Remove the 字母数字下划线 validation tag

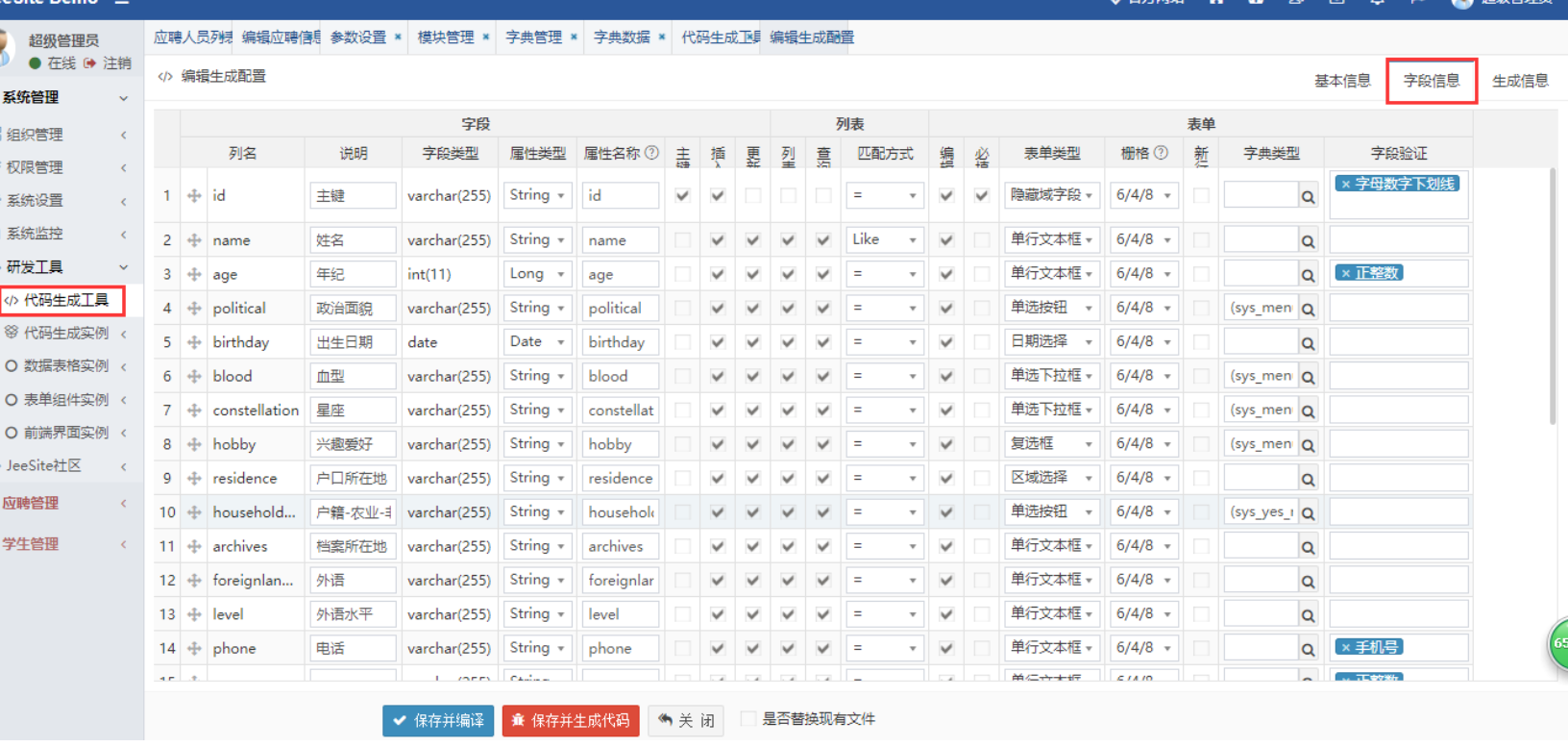(1346, 184)
